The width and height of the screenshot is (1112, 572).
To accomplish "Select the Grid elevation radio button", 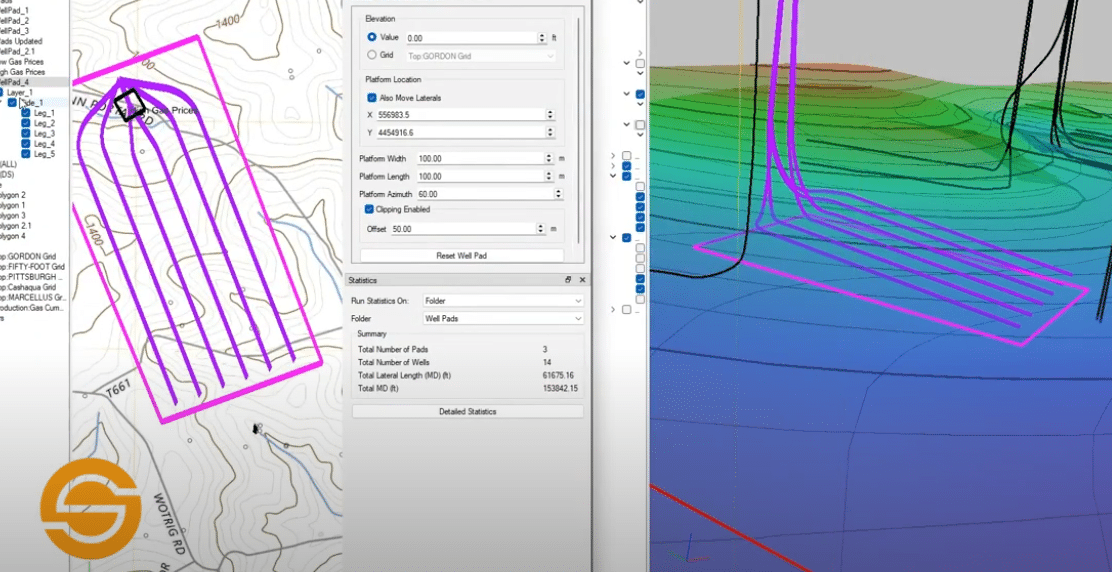I will (372, 55).
